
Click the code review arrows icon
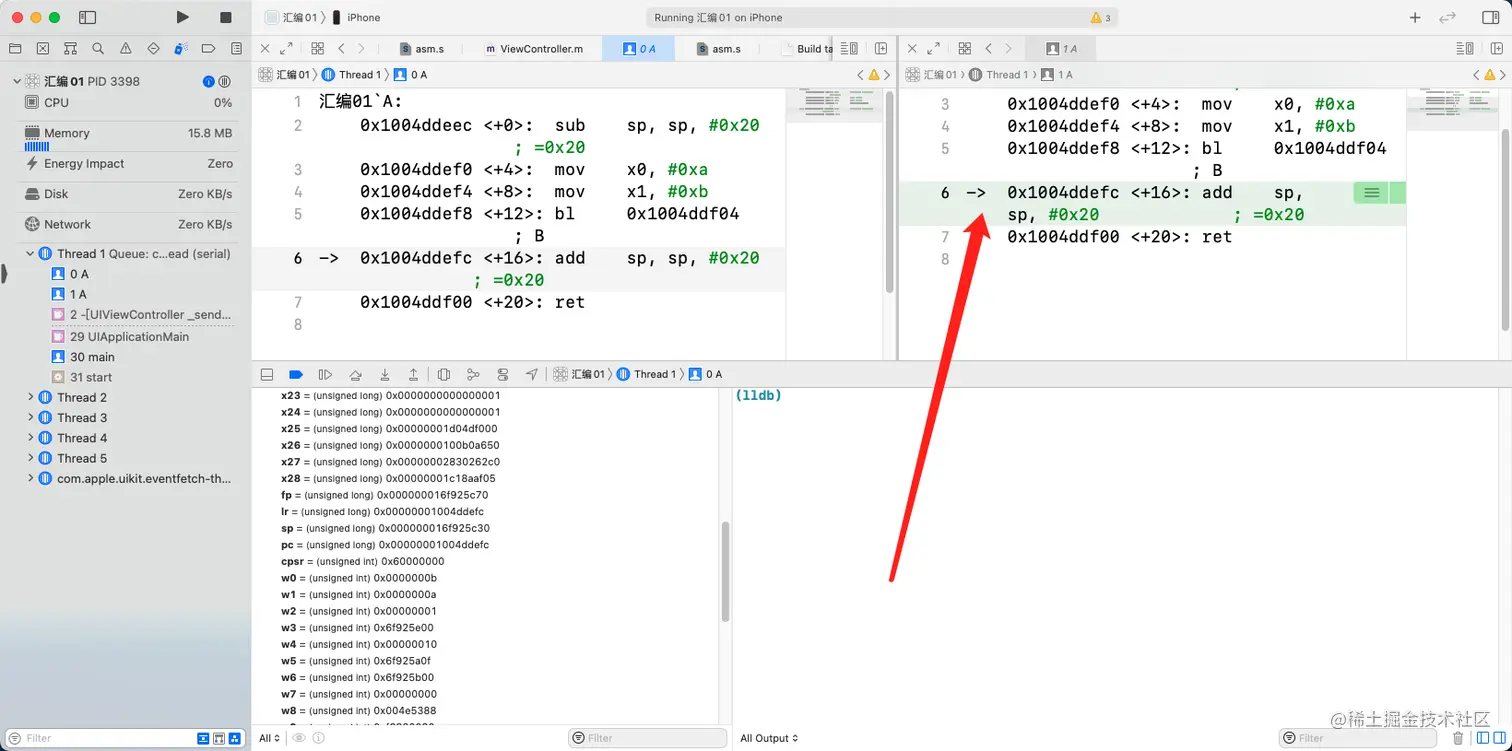coord(1447,17)
